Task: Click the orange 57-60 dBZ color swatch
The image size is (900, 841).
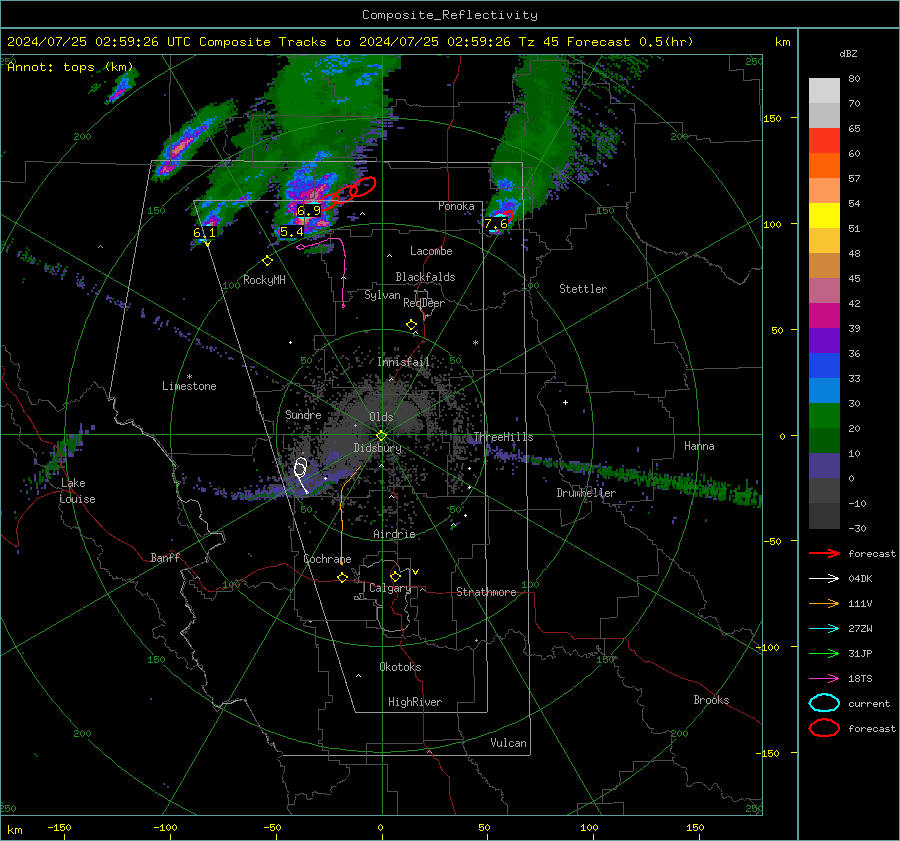Action: 824,166
